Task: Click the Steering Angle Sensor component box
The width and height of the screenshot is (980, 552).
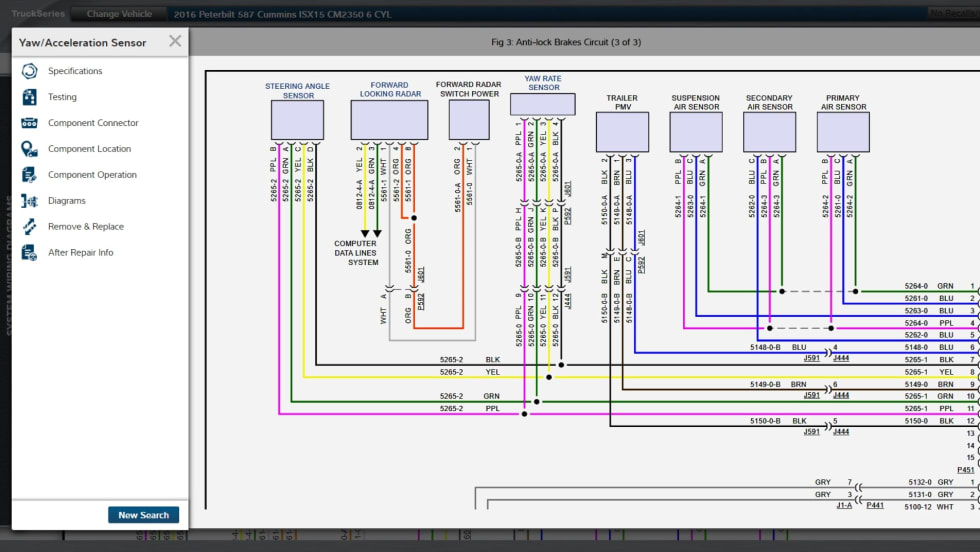Action: 297,120
